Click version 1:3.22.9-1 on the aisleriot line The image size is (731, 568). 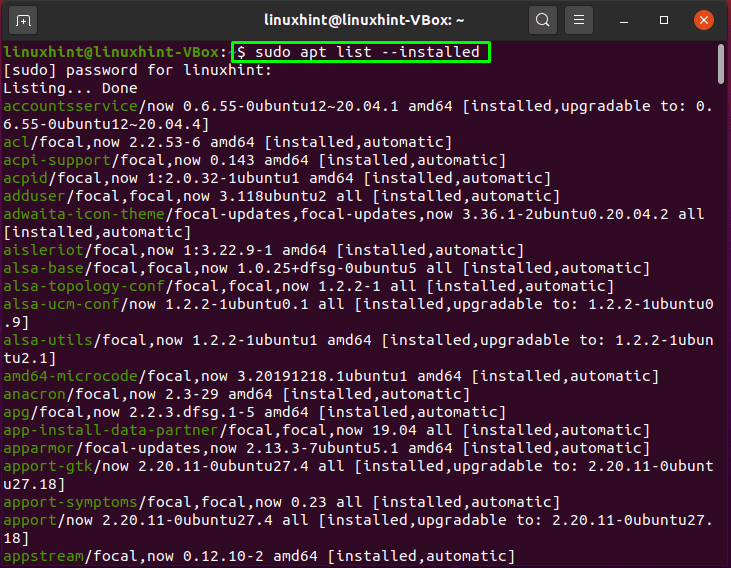coord(228,250)
